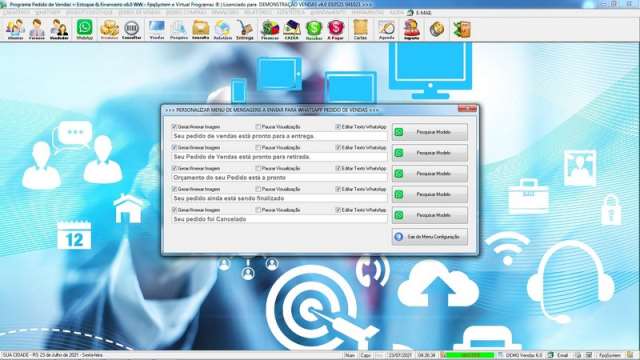
Task: Open the Cartas toolbar icon
Action: tap(360, 29)
